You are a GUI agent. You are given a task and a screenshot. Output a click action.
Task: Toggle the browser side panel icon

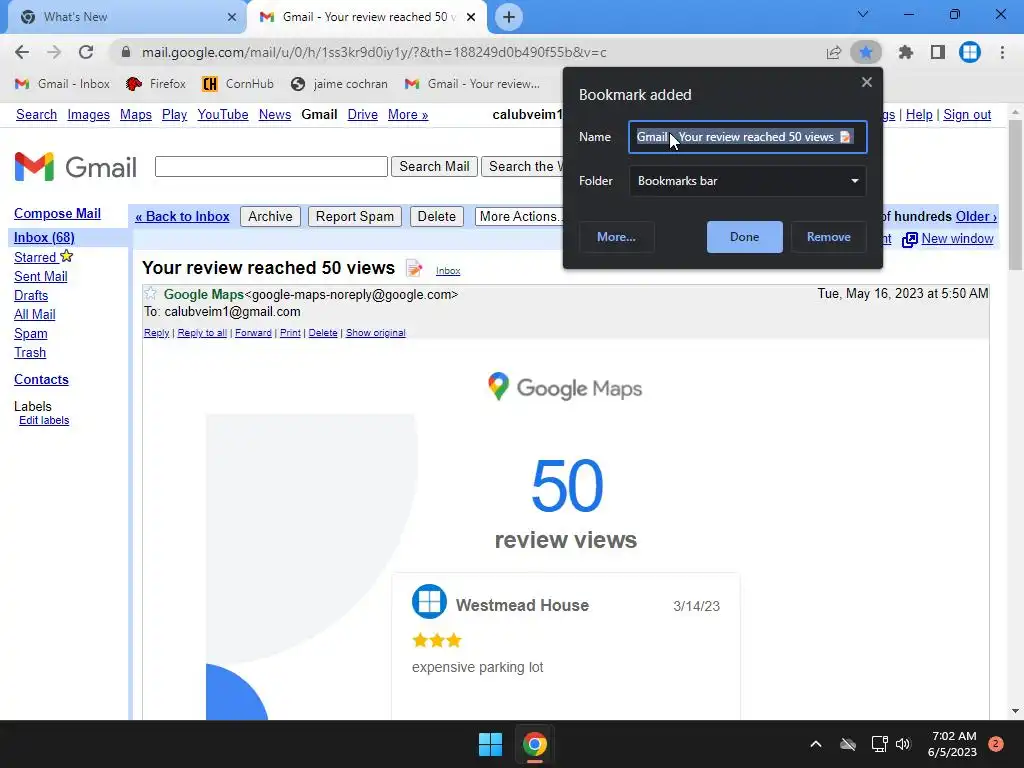click(x=938, y=52)
